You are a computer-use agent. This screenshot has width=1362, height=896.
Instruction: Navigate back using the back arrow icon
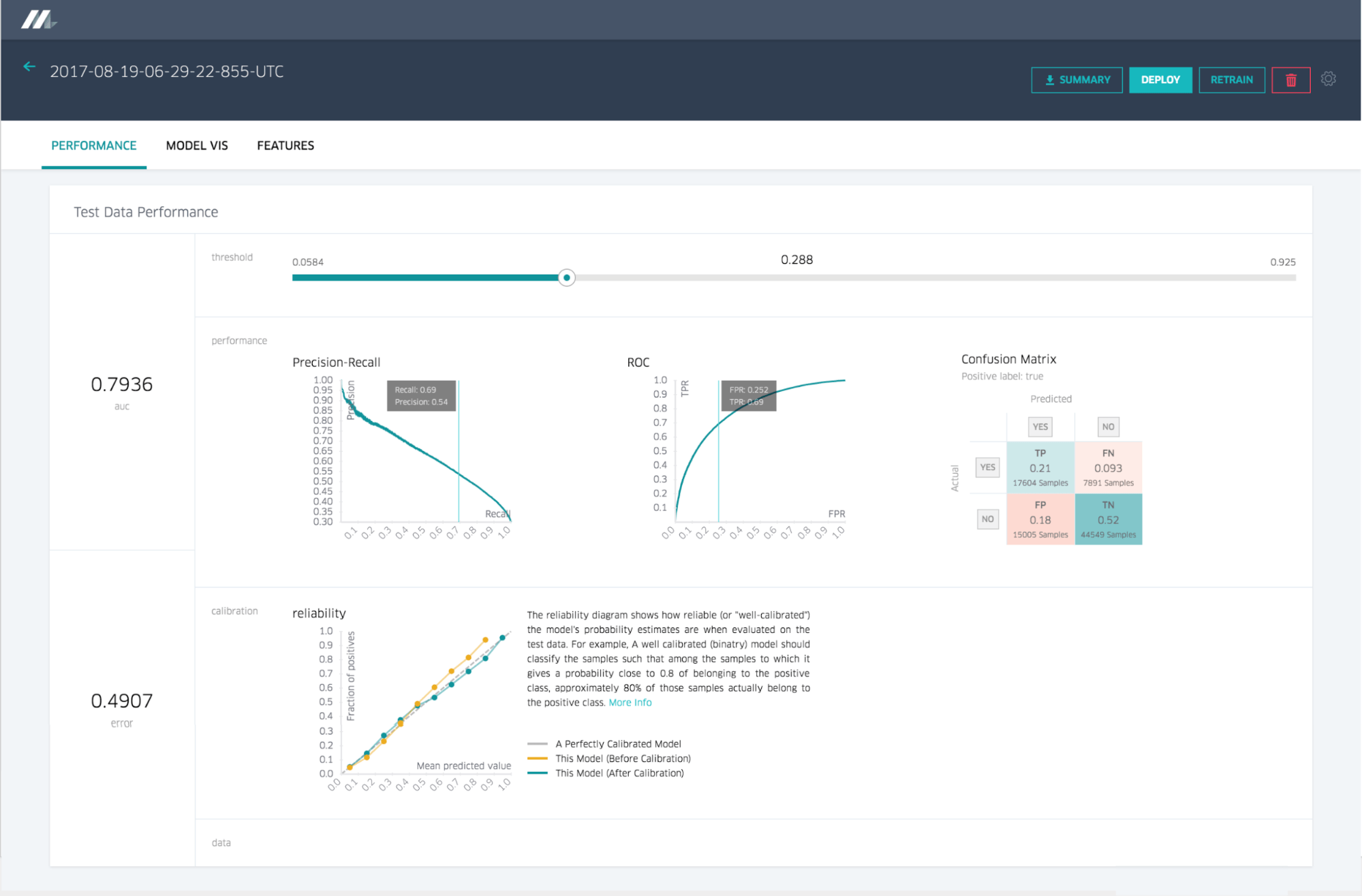(x=29, y=66)
